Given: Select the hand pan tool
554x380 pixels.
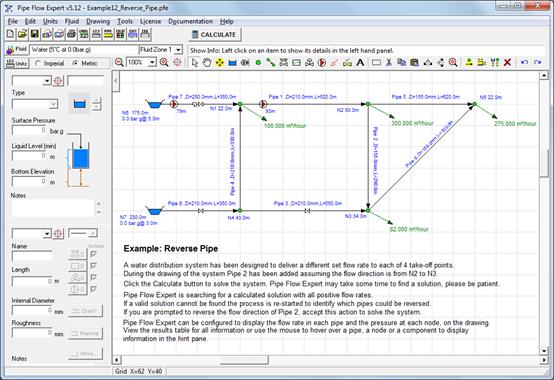Looking at the screenshot, I should pos(207,63).
